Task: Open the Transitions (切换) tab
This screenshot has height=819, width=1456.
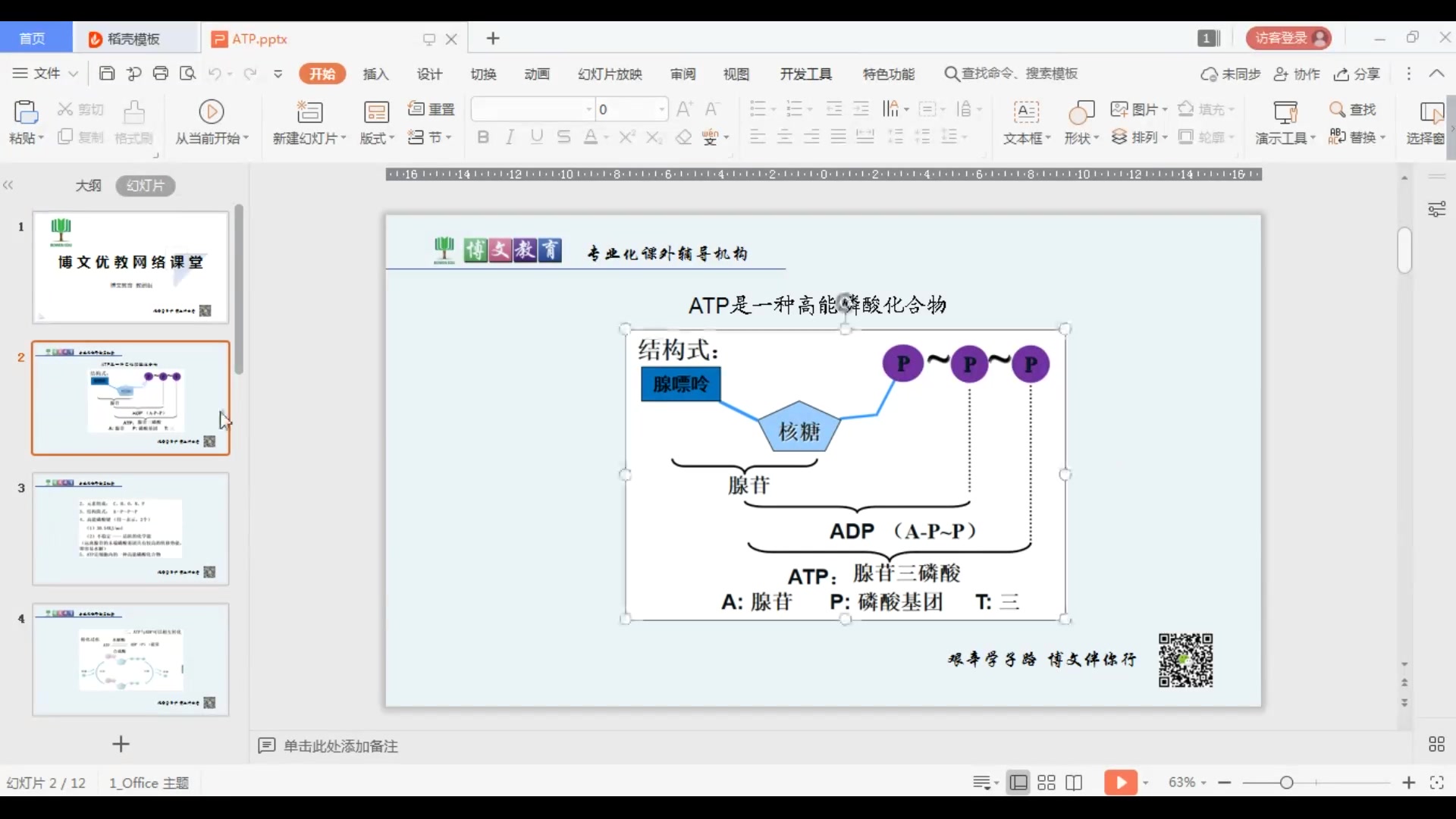Action: [483, 74]
